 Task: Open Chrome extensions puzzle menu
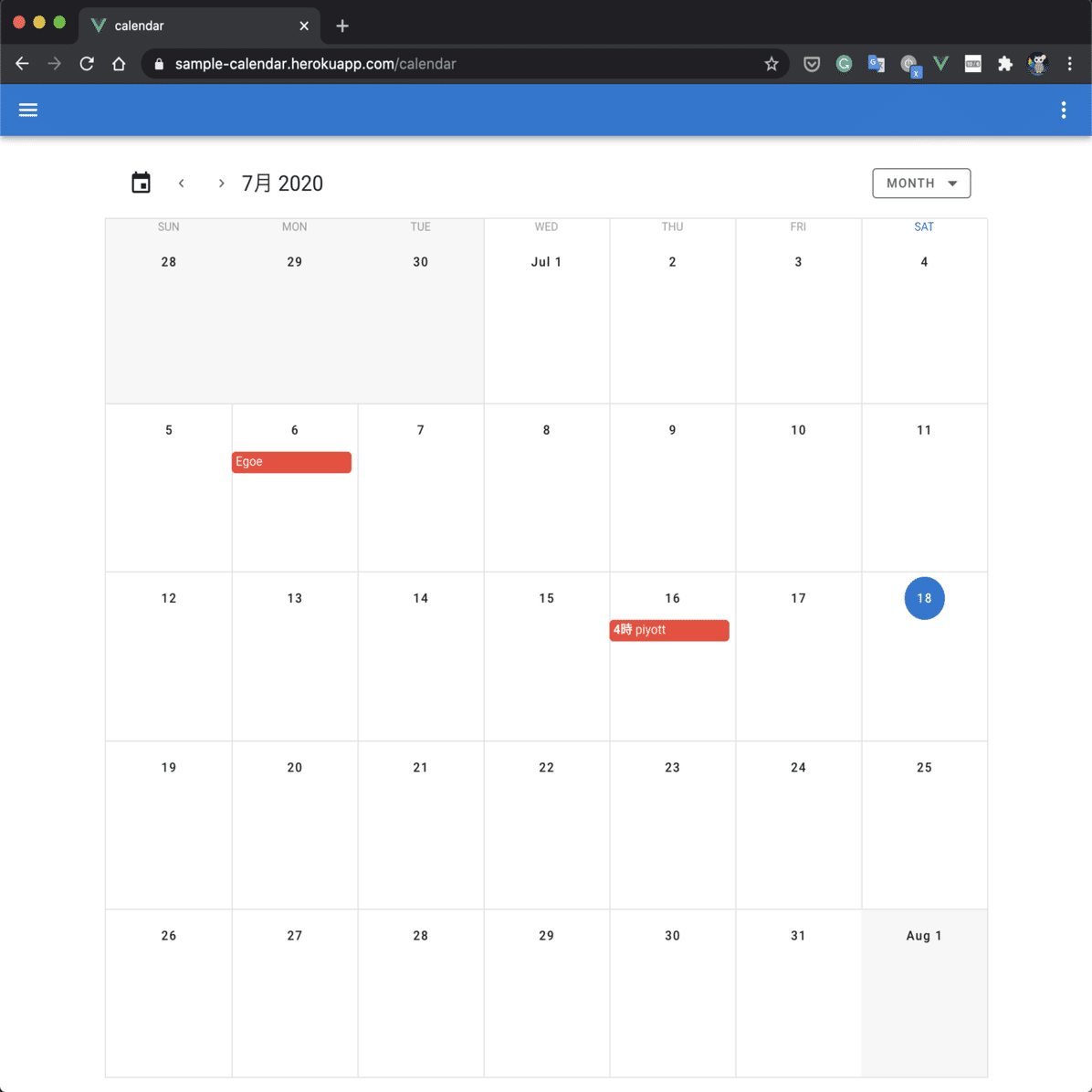pyautogui.click(x=1004, y=64)
